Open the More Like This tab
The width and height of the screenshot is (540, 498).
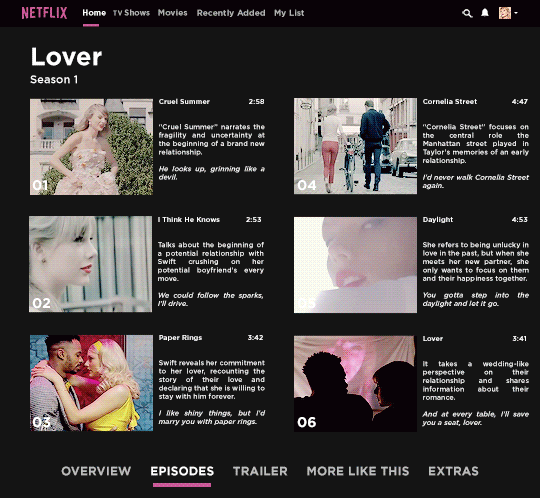click(358, 471)
